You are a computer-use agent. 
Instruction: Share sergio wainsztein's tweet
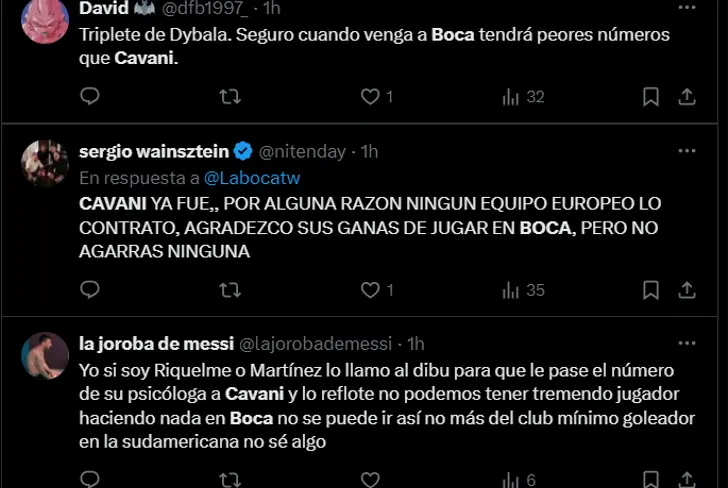tap(687, 290)
